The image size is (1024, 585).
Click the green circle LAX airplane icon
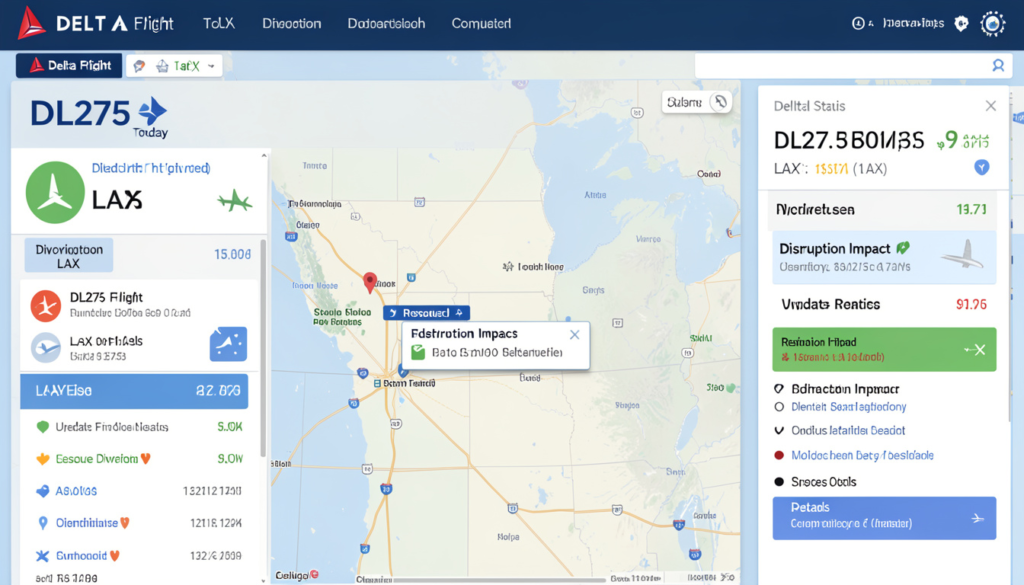(55, 193)
